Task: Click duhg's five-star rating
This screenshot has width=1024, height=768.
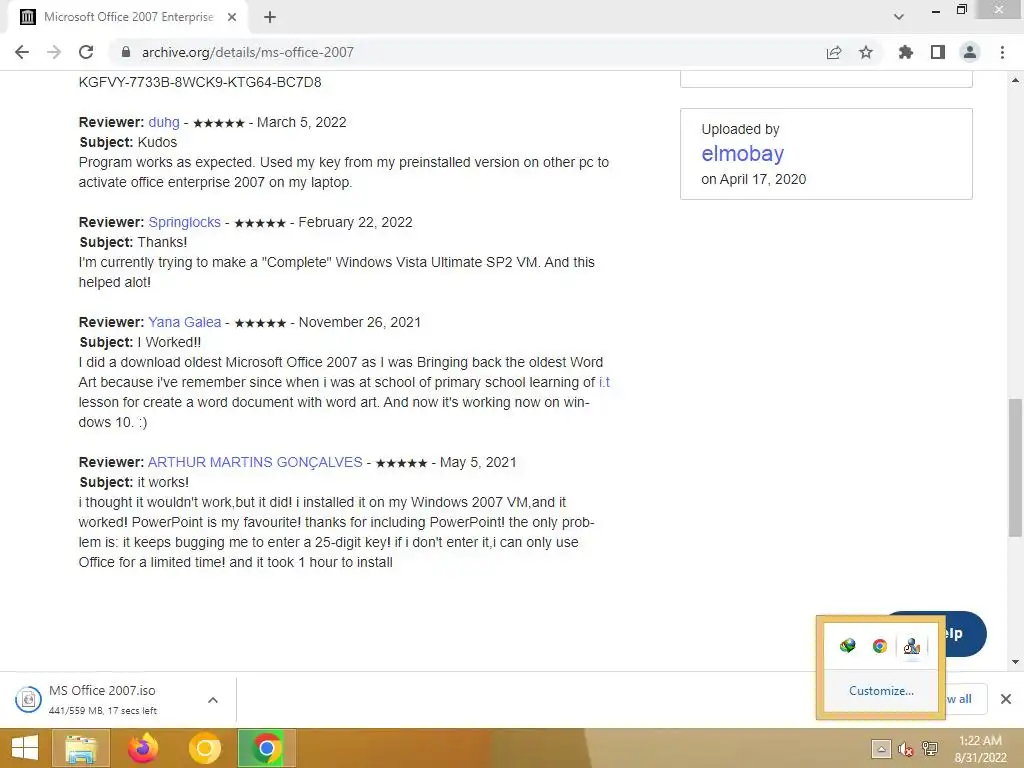Action: coord(219,123)
